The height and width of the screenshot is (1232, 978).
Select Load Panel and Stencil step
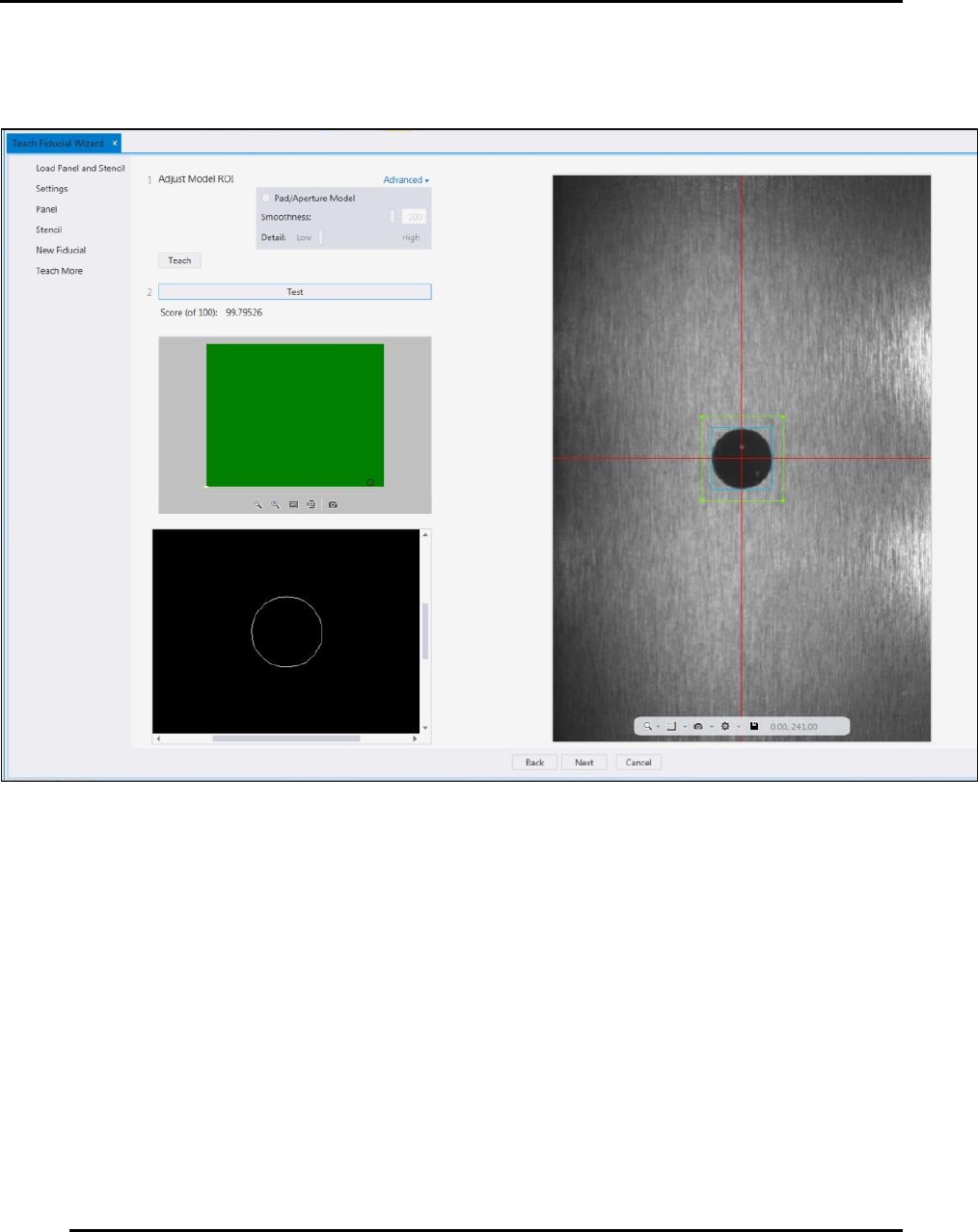click(80, 169)
